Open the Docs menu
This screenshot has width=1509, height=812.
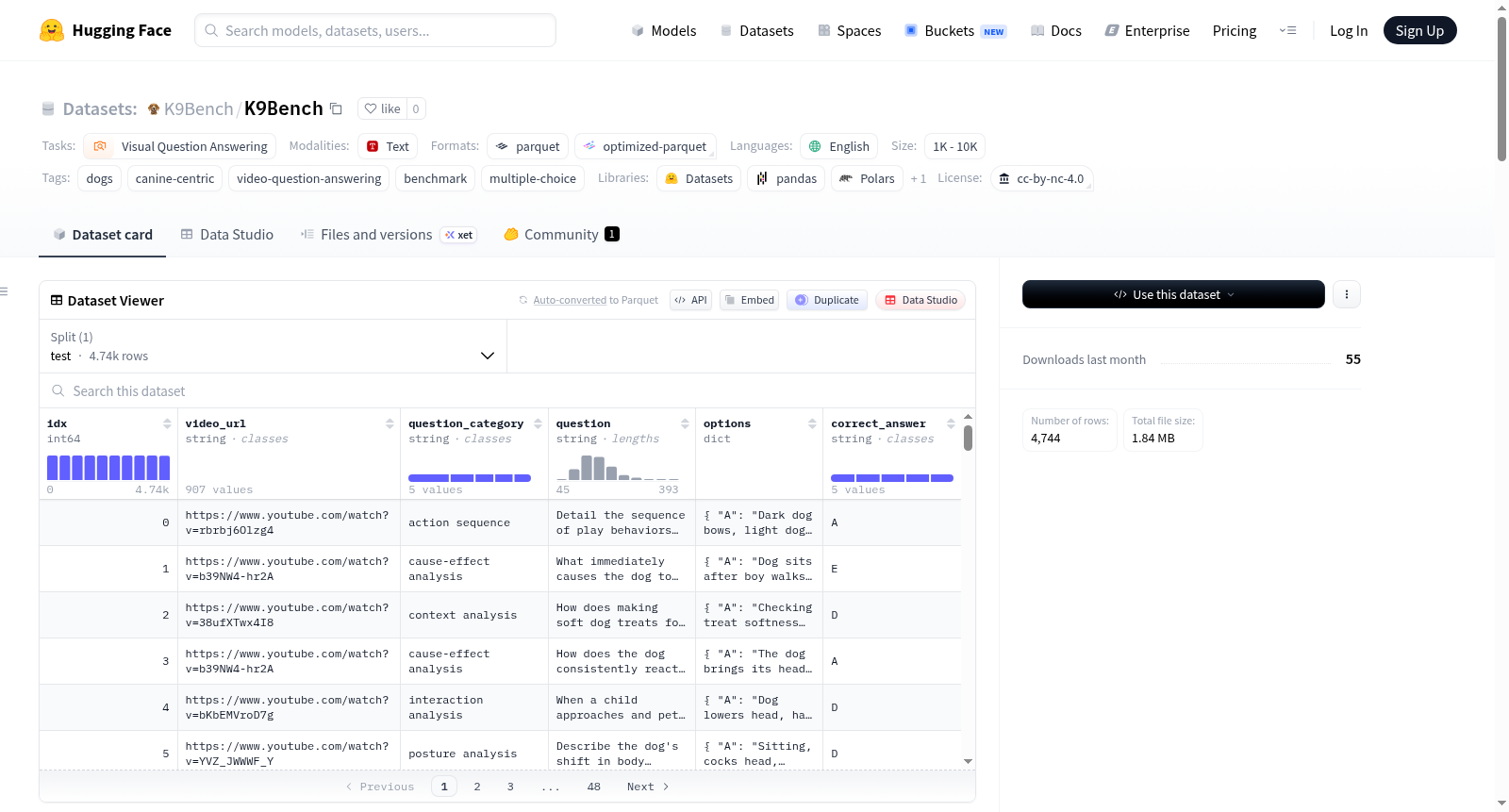(x=1056, y=30)
